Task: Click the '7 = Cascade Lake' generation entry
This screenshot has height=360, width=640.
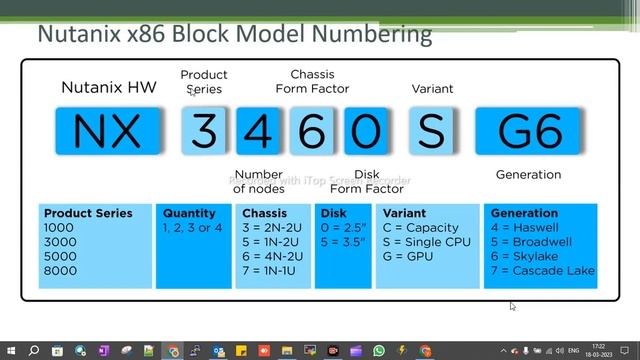Action: click(542, 271)
